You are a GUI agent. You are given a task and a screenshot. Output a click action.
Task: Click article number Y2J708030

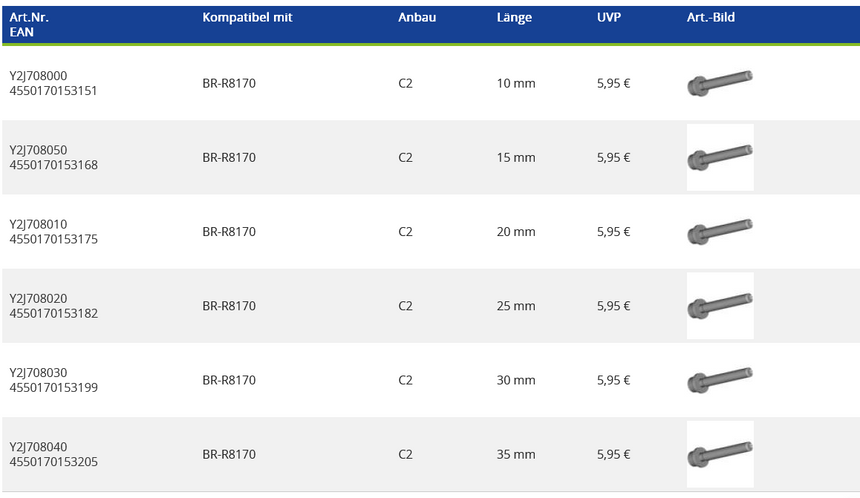click(38, 372)
